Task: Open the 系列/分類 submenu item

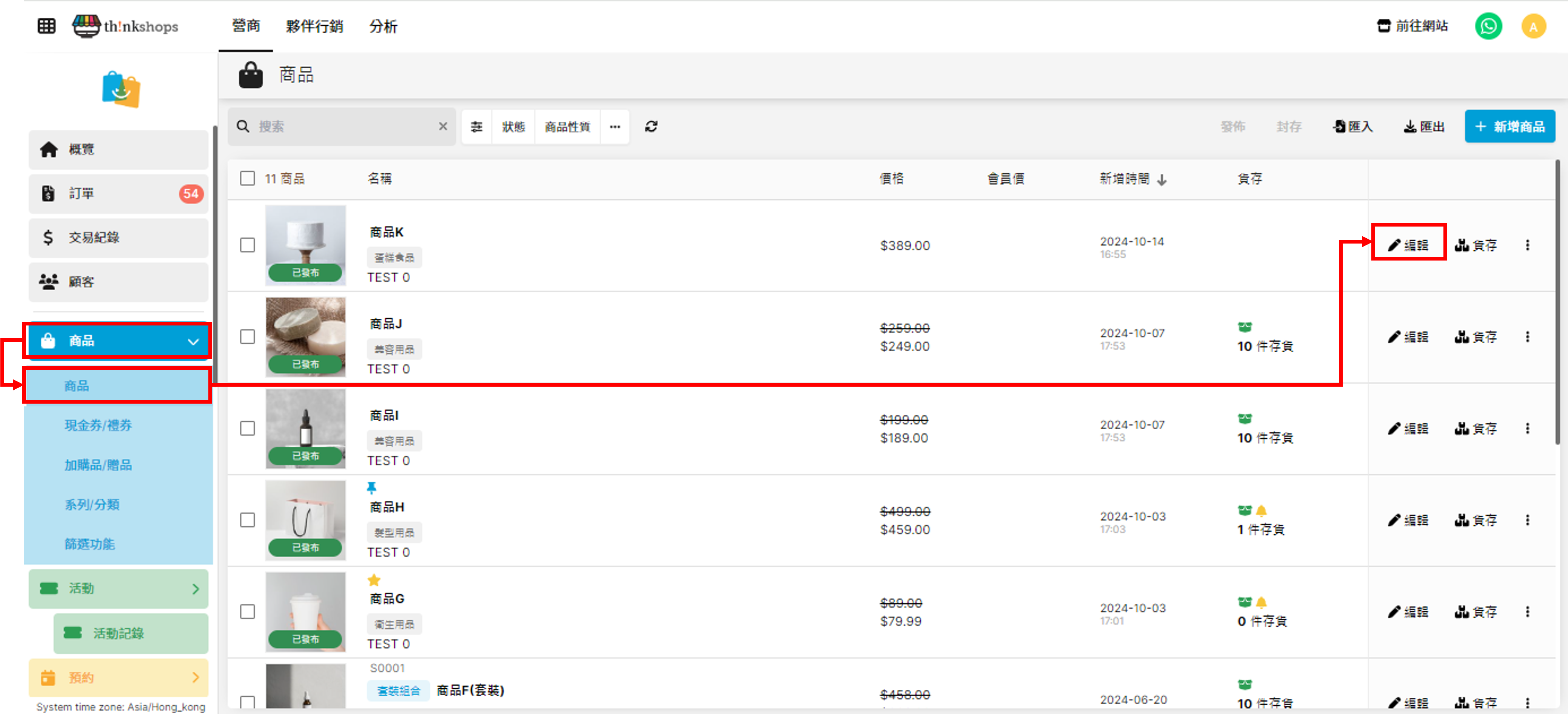Action: (92, 504)
